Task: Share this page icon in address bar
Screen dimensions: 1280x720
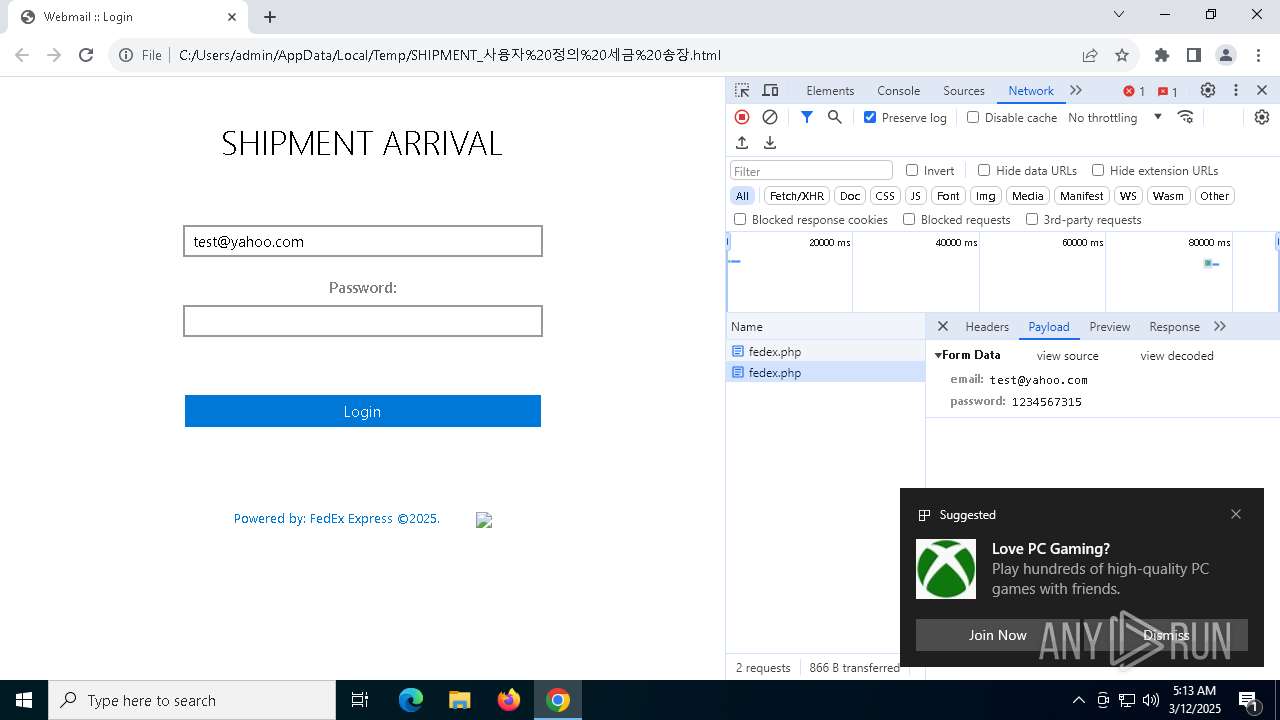Action: pos(1090,55)
